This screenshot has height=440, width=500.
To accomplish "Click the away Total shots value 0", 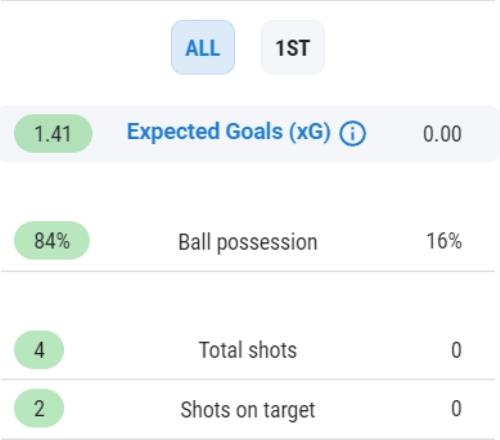I will coord(456,350).
